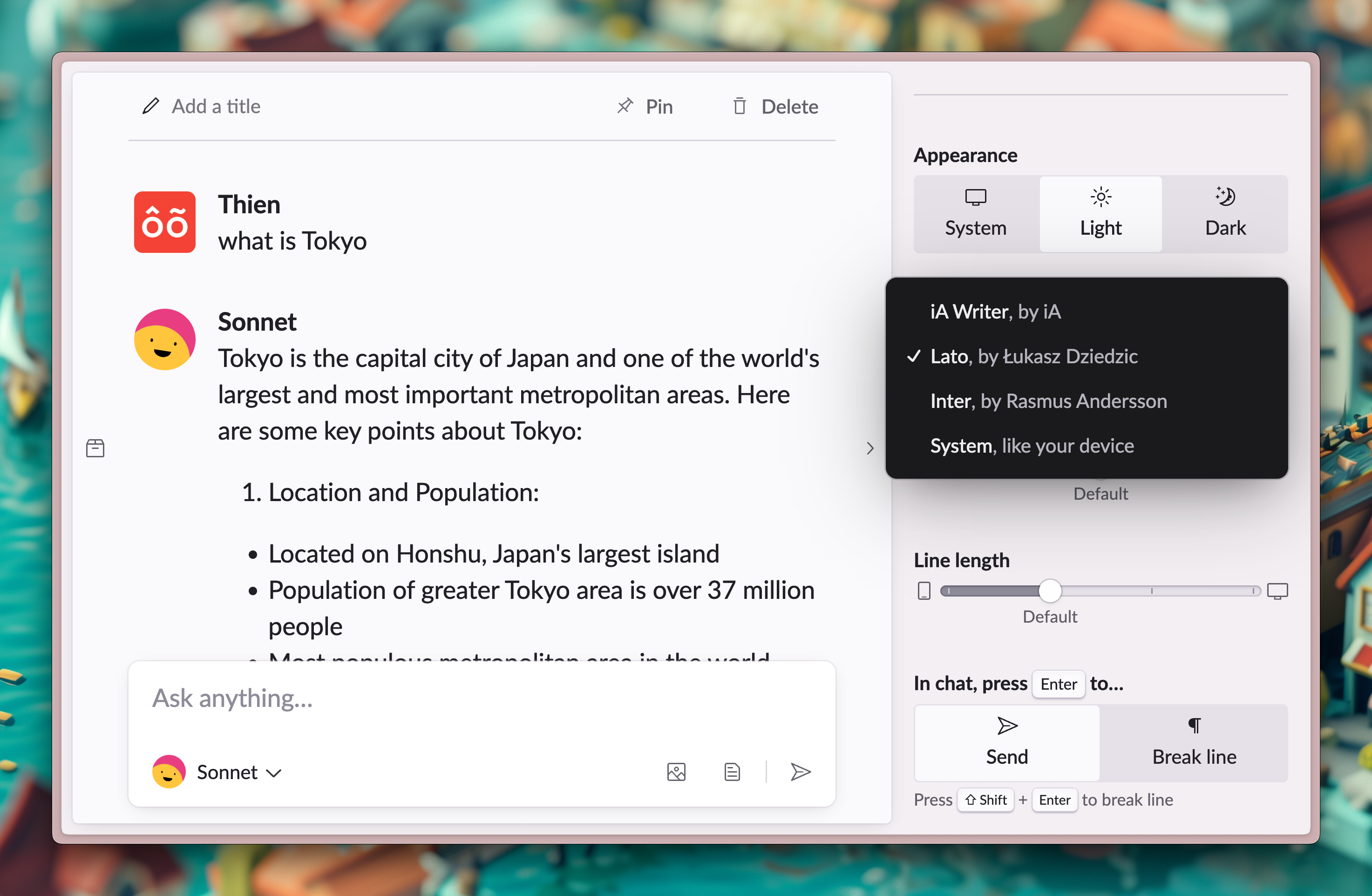Click the Pin button label
Viewport: 1372px width, 896px height.
[x=659, y=107]
